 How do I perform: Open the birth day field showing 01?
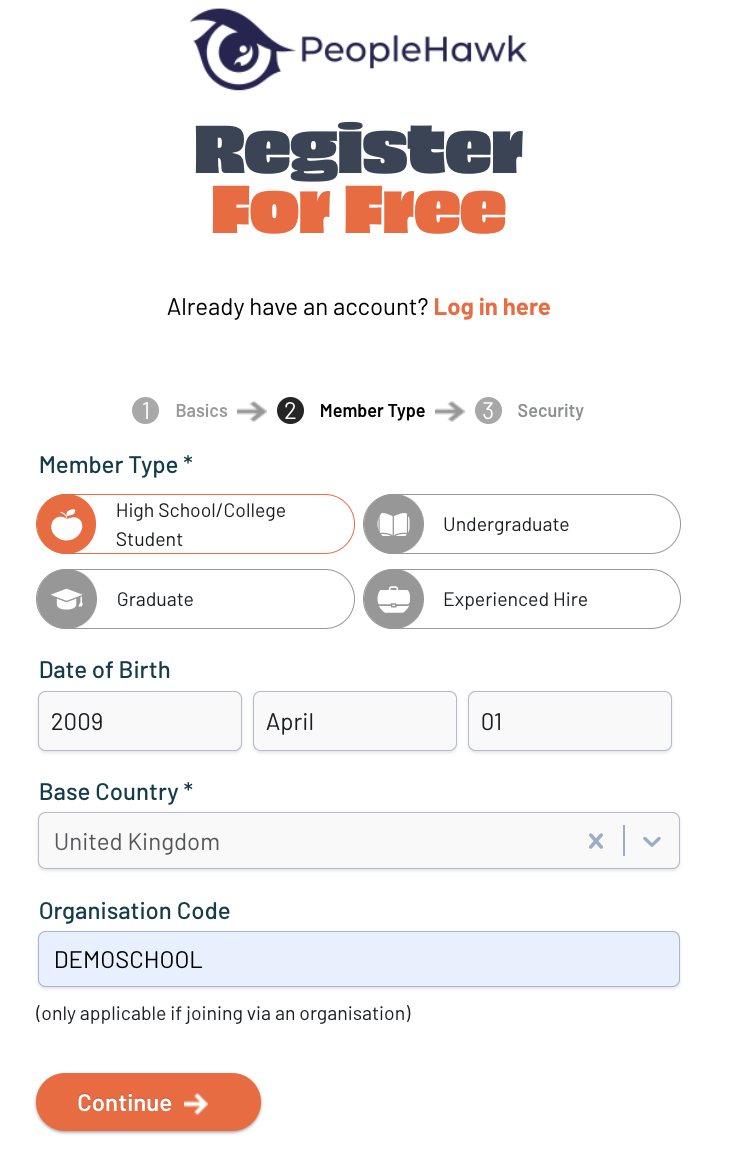click(569, 721)
